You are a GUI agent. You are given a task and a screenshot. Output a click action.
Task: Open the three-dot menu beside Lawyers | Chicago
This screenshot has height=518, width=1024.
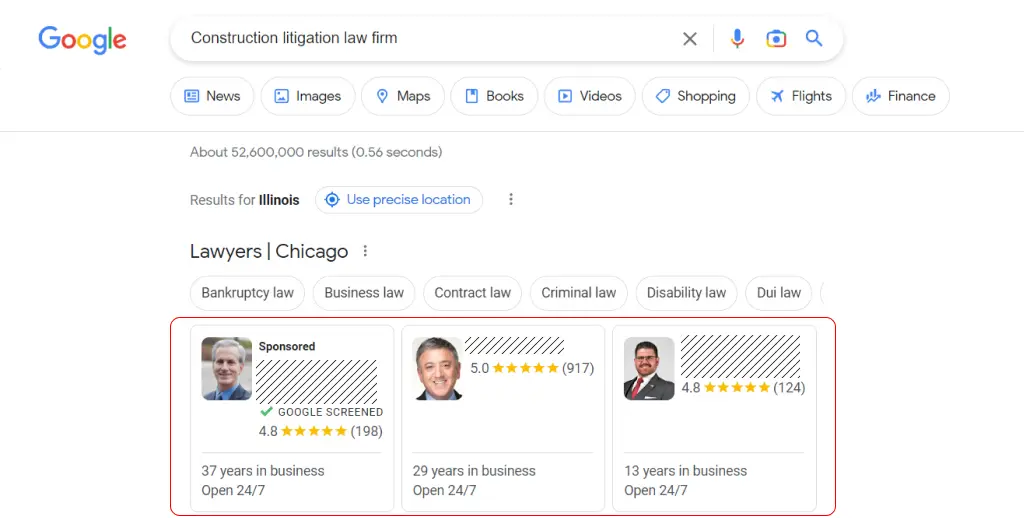tap(365, 251)
